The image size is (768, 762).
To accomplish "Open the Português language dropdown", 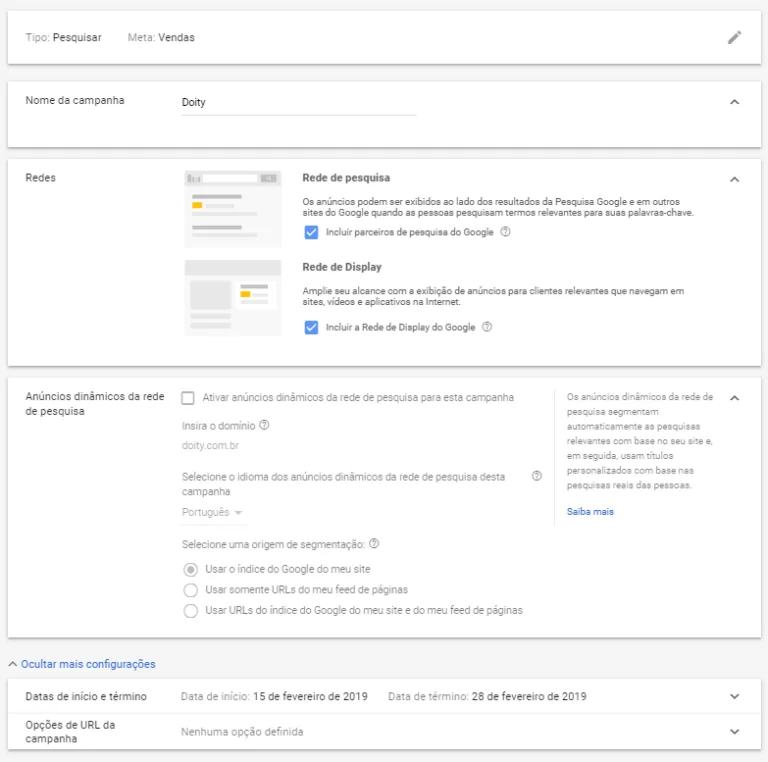I will point(213,513).
